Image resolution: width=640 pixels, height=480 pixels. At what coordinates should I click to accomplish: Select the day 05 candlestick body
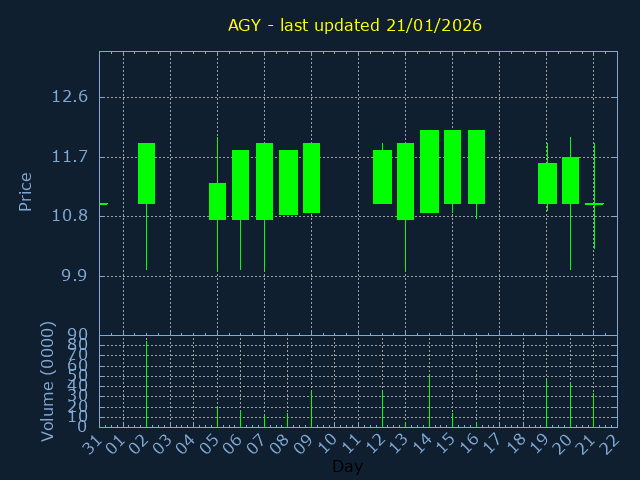pos(217,201)
